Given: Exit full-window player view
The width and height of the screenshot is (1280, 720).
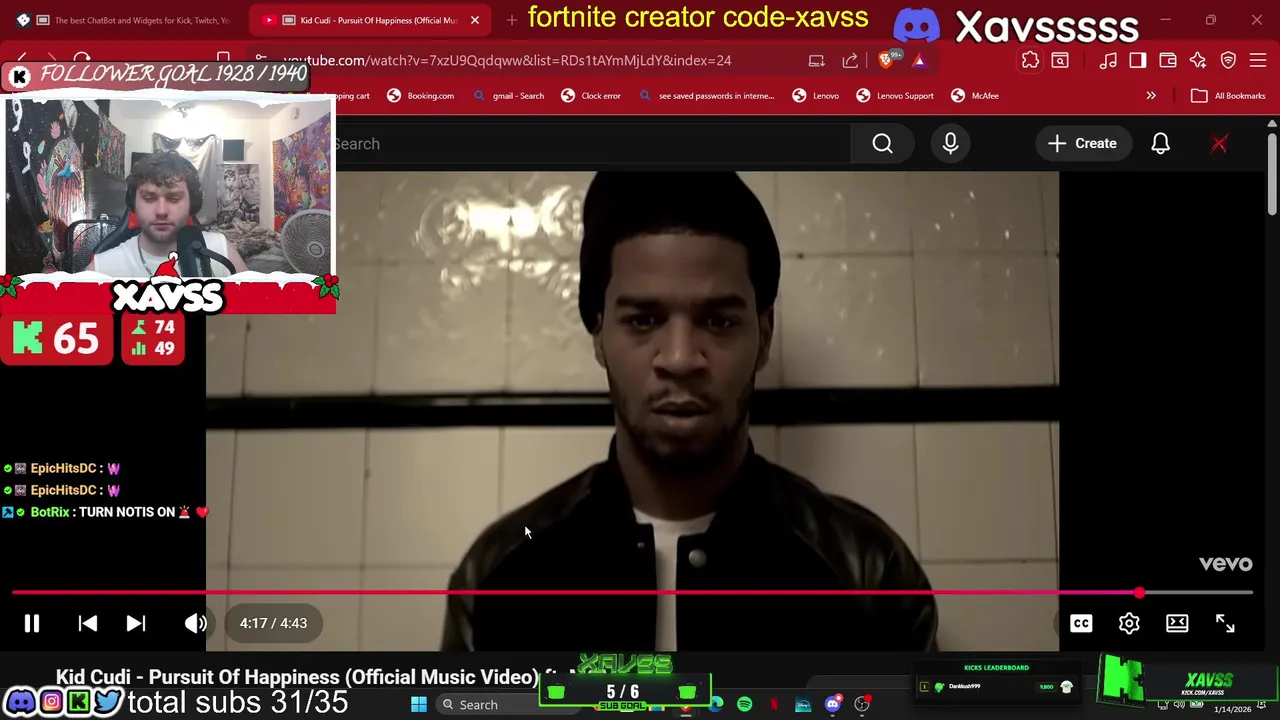Looking at the screenshot, I should tap(1225, 623).
